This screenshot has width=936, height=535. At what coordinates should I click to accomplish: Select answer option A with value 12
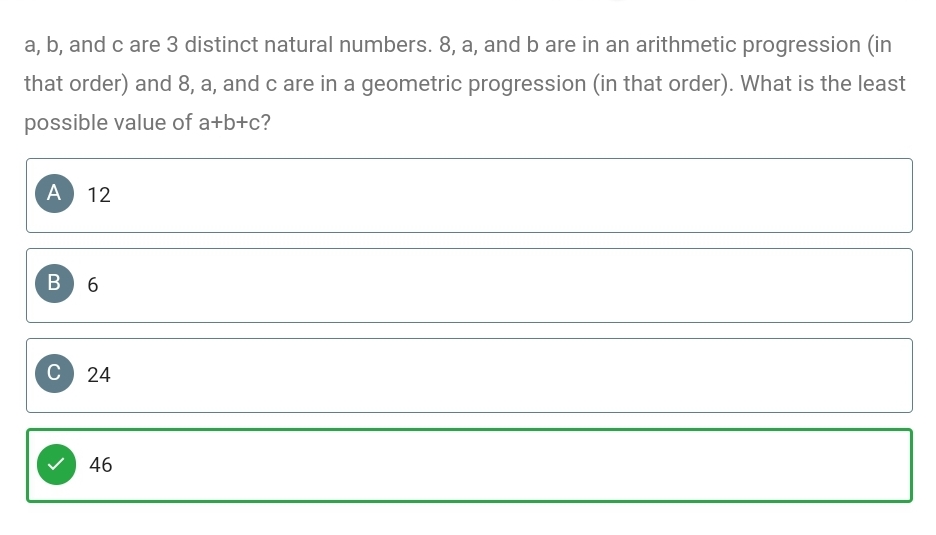469,195
